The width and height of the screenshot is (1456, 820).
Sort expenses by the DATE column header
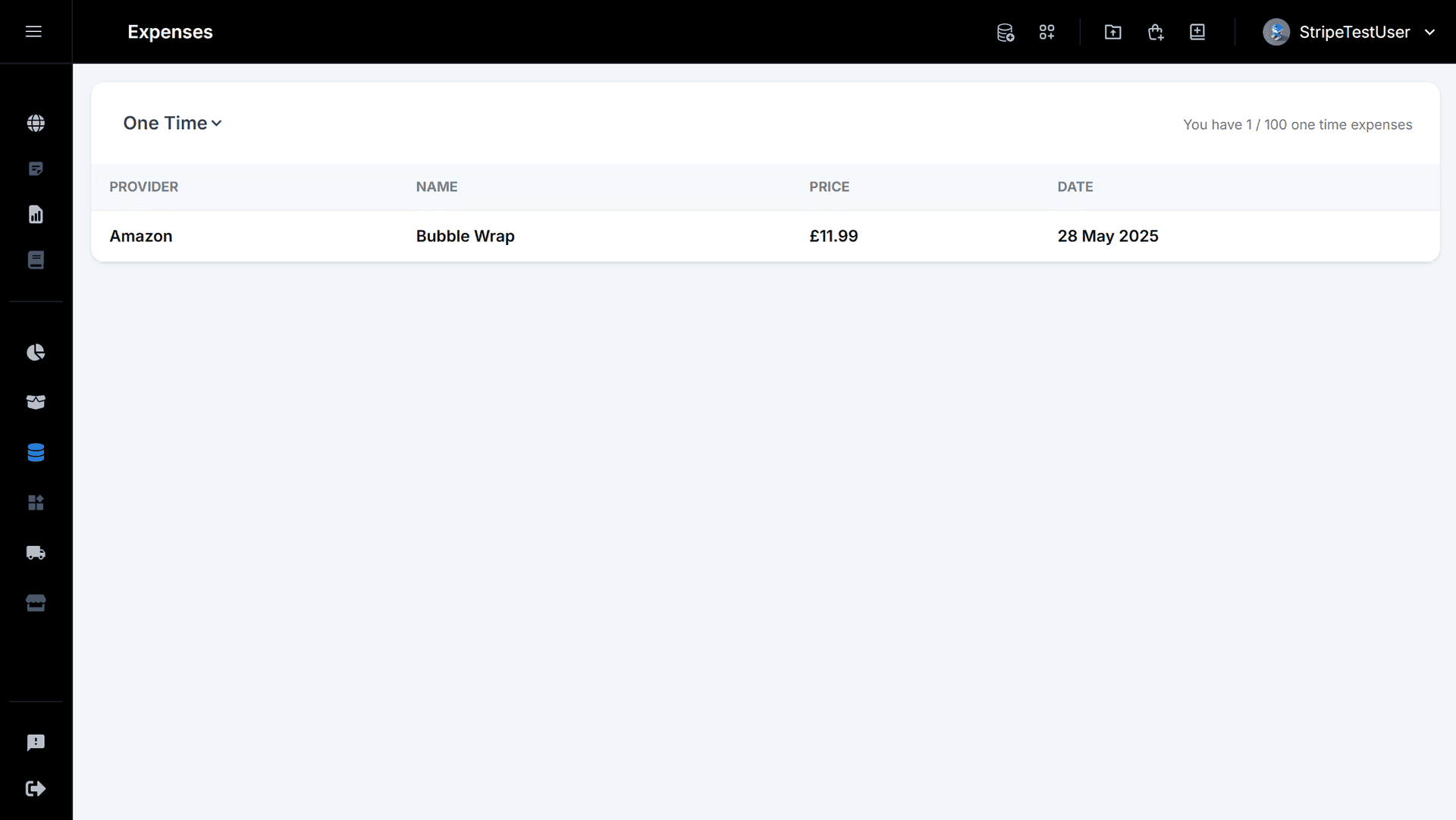coord(1076,187)
